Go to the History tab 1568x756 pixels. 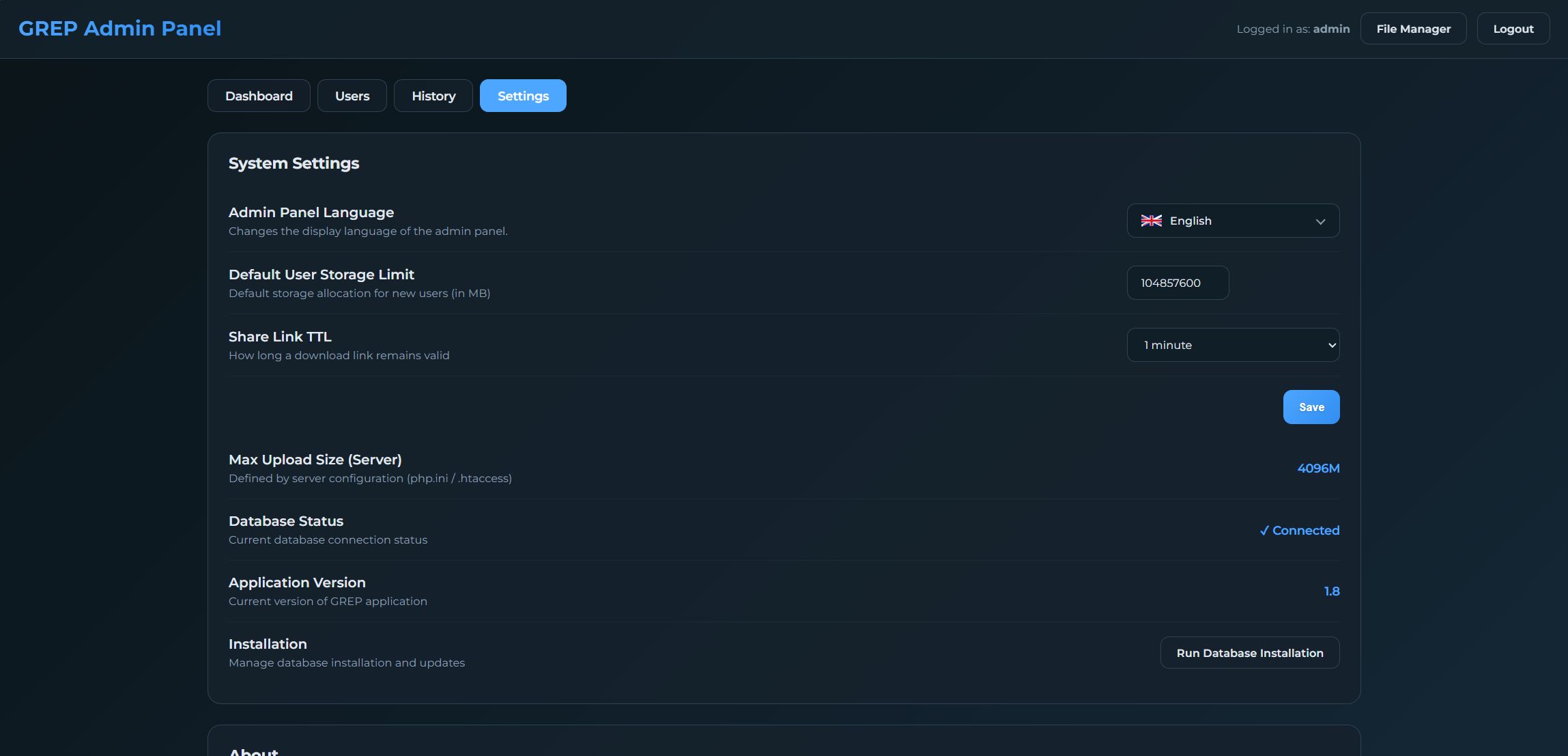tap(433, 96)
